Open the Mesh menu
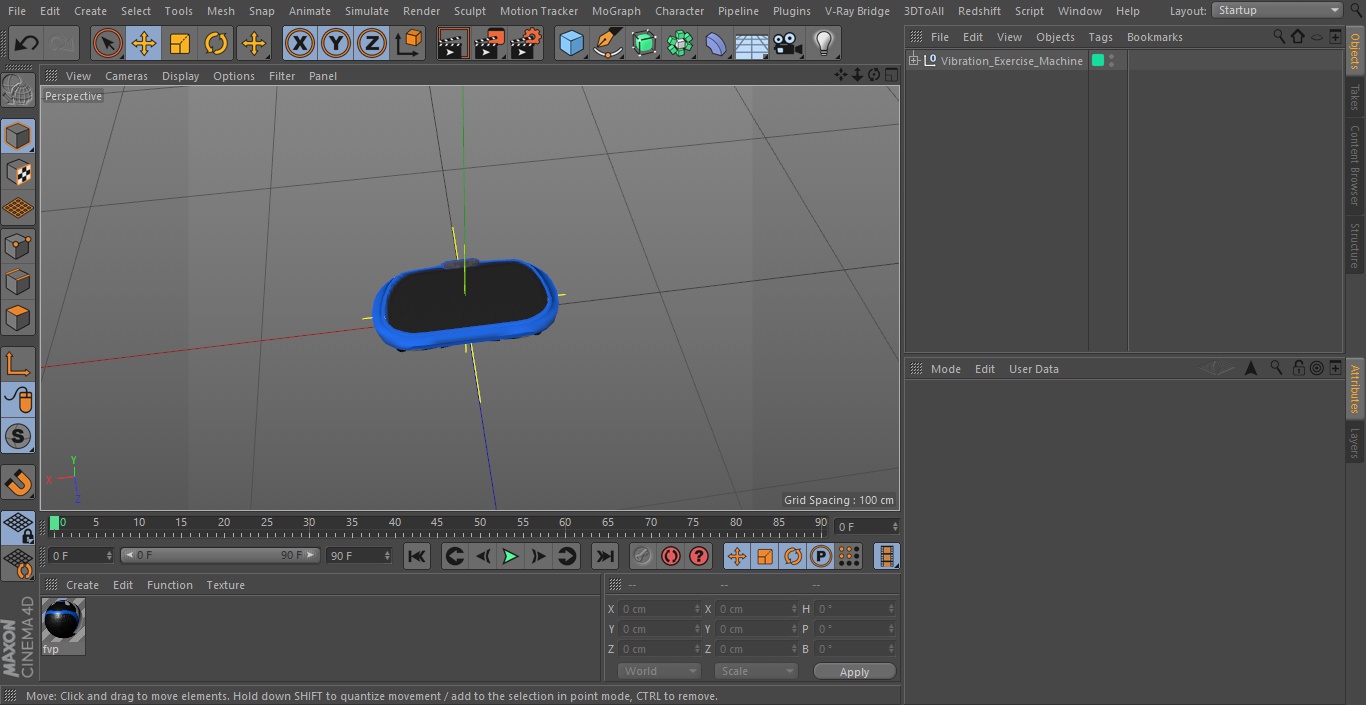This screenshot has width=1366, height=705. [x=220, y=11]
